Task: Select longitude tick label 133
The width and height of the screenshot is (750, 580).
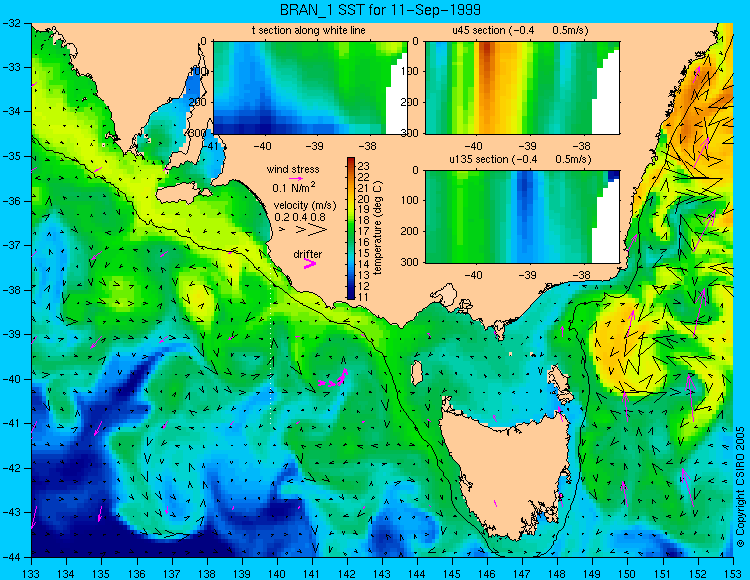Action: [x=32, y=573]
